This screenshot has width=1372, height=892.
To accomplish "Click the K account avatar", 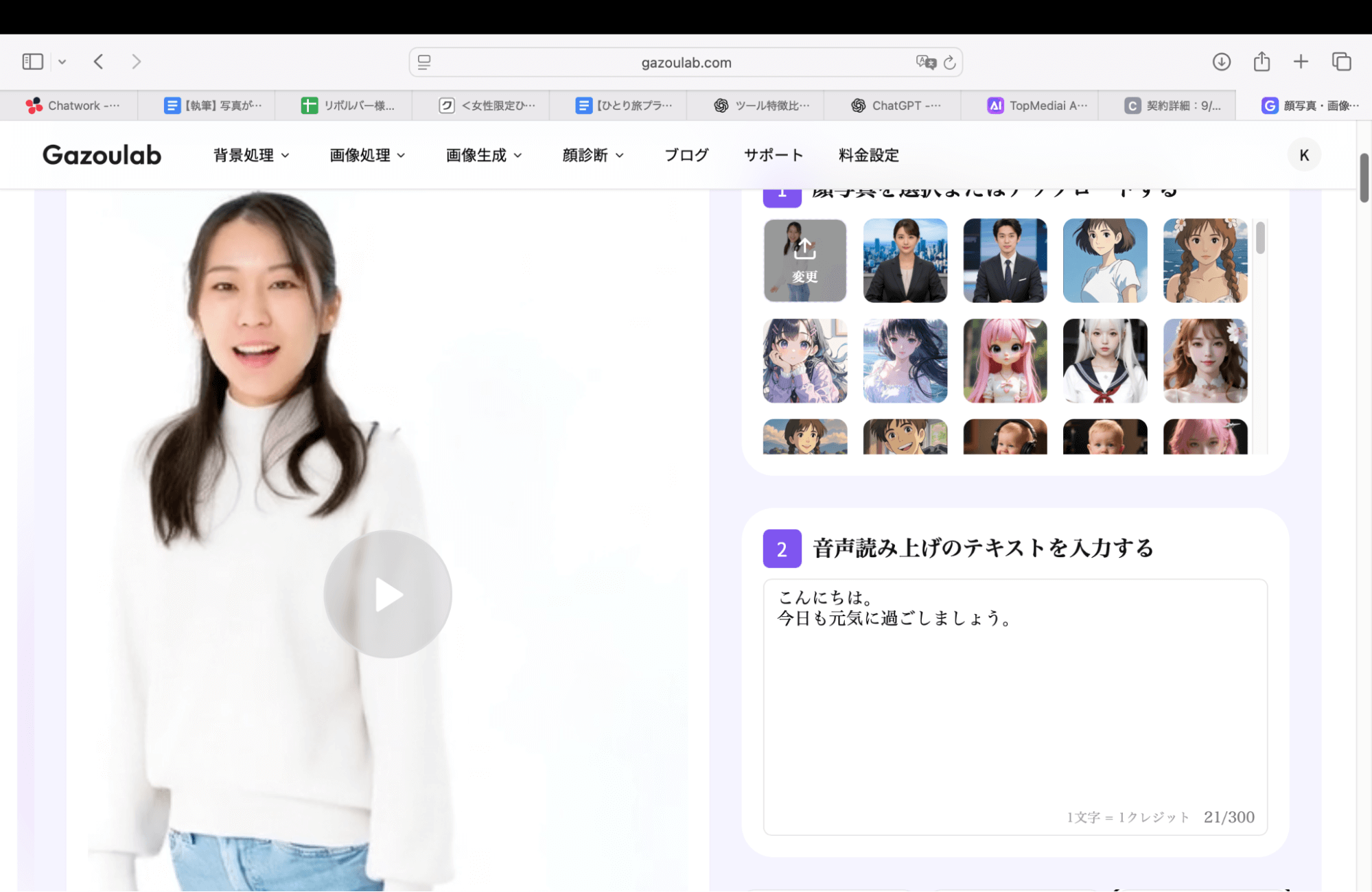I will pos(1303,154).
